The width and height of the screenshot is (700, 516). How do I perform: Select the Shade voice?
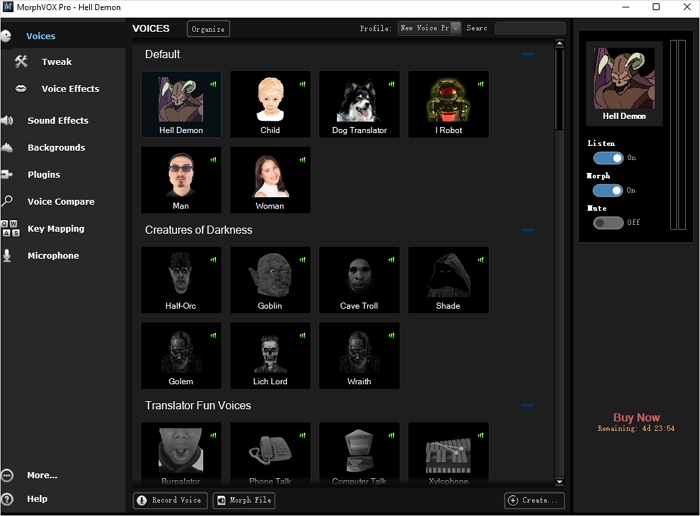(448, 280)
